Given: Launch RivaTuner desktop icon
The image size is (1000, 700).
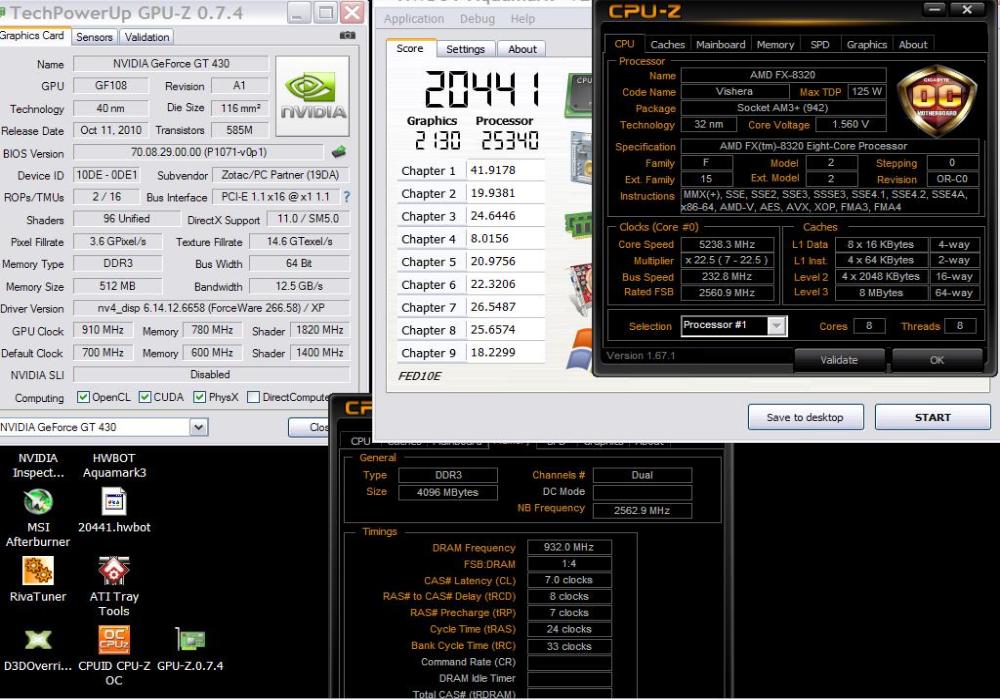Looking at the screenshot, I should click(38, 579).
